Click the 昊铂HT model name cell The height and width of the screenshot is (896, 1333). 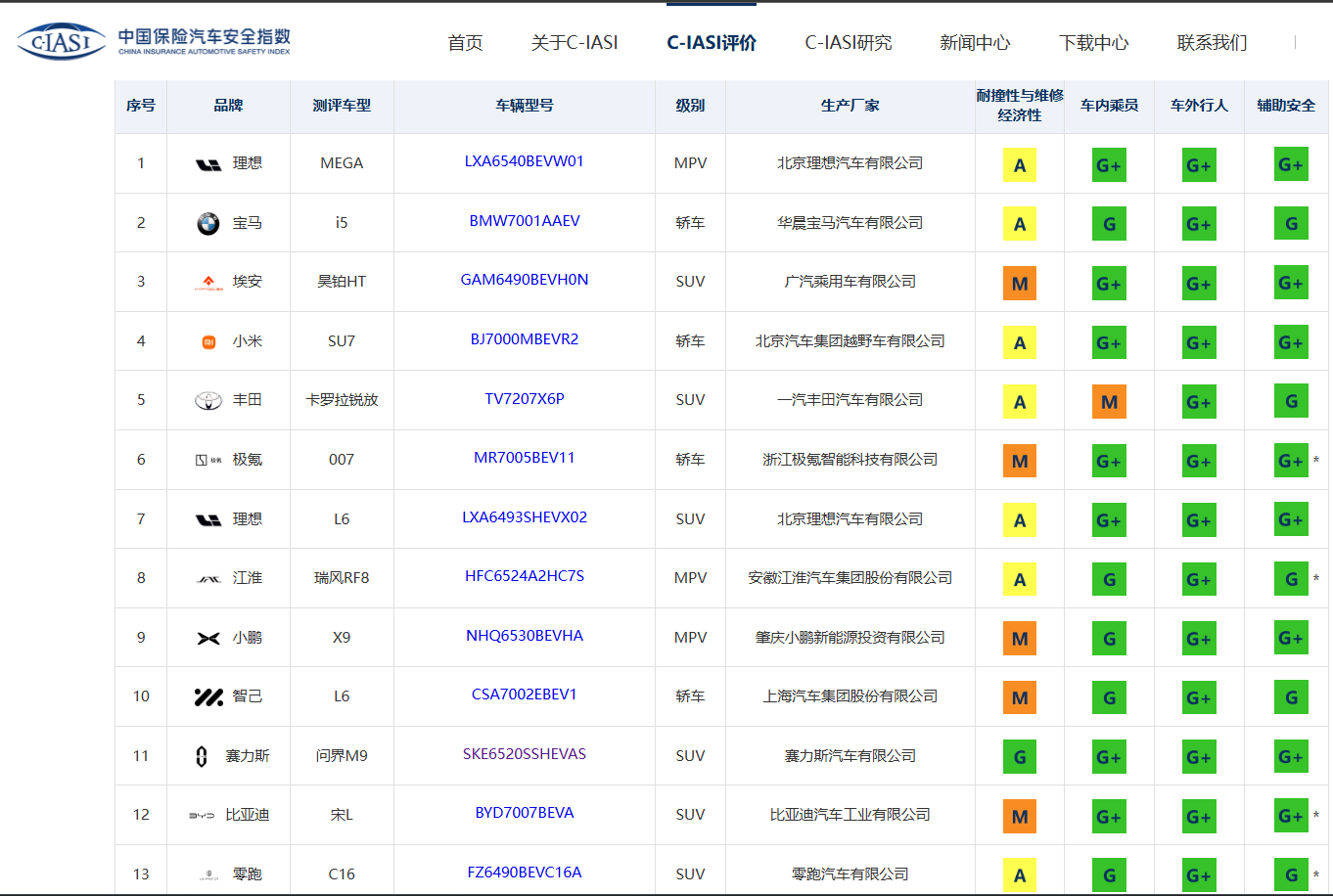tap(342, 282)
